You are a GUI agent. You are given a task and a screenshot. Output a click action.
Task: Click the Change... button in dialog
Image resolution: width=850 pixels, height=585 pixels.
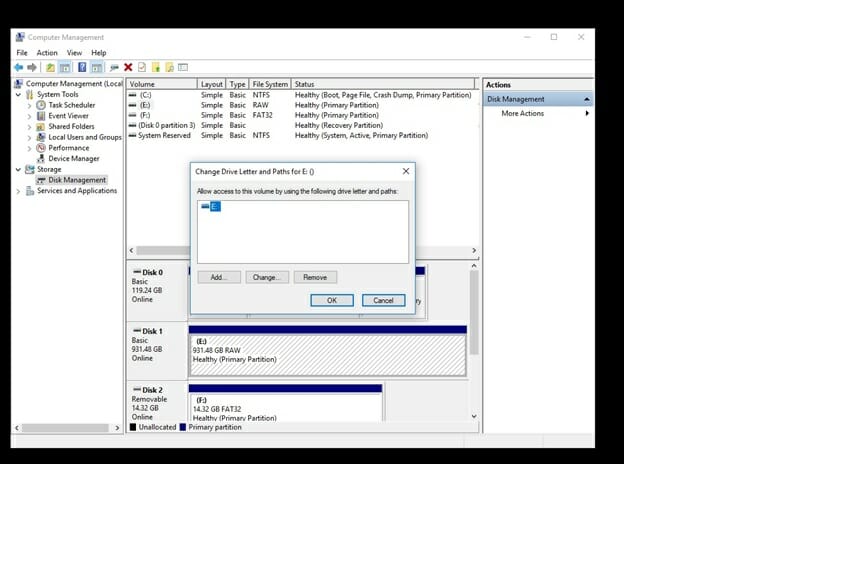(267, 277)
